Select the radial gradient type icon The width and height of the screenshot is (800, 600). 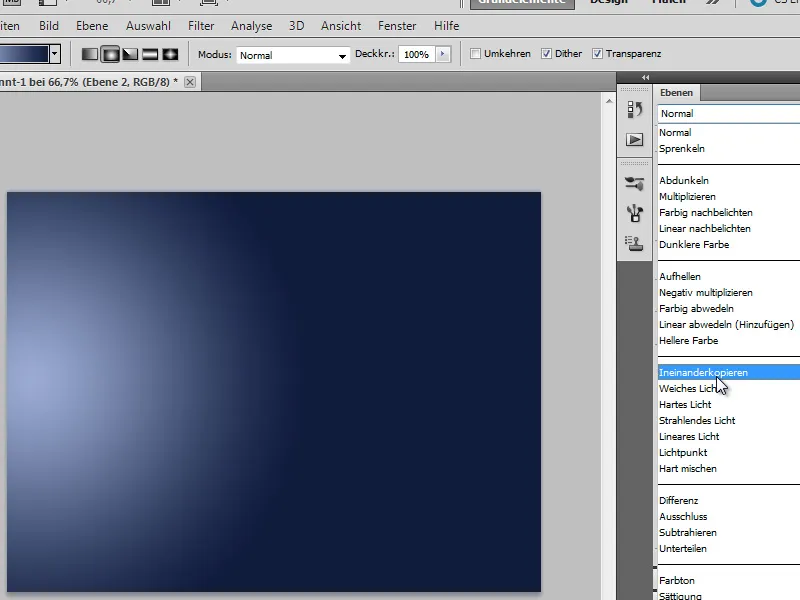point(110,54)
